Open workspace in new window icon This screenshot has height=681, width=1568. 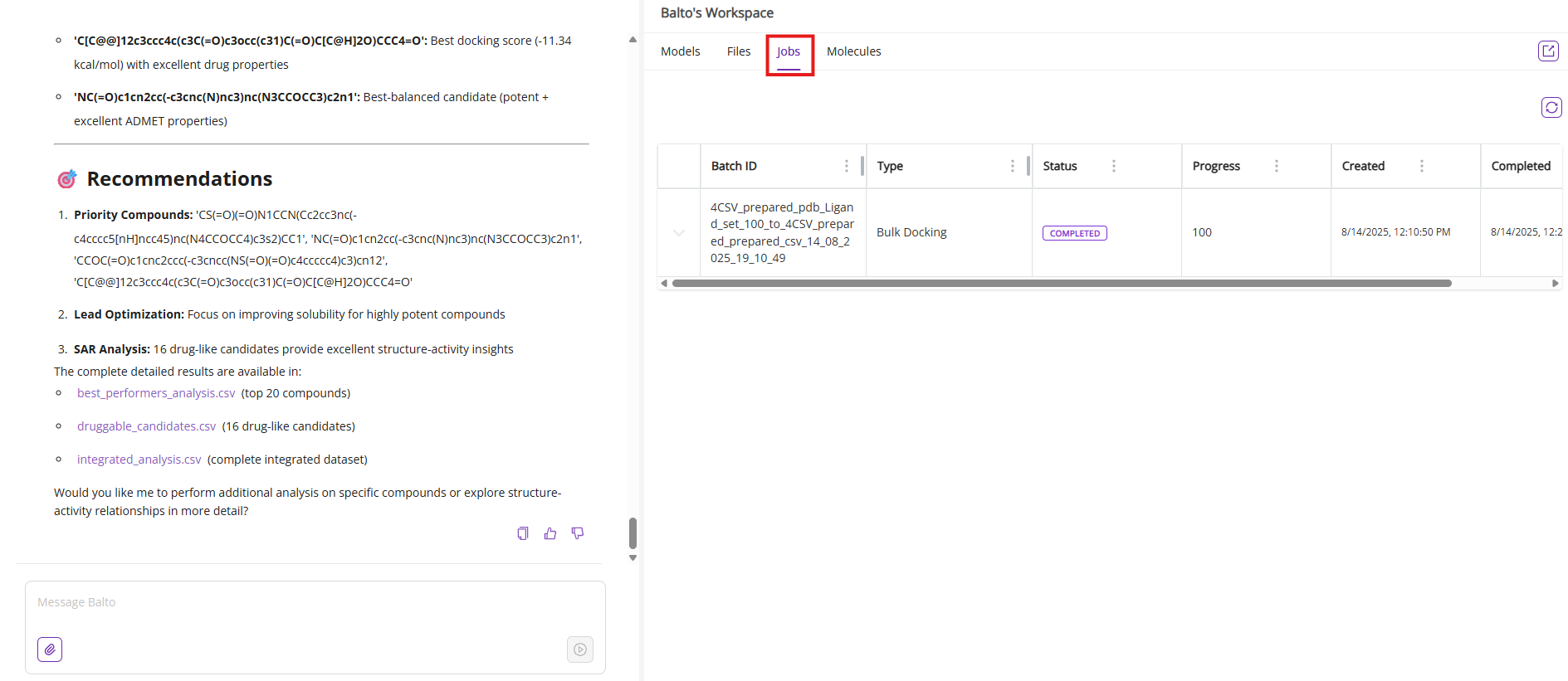point(1547,51)
